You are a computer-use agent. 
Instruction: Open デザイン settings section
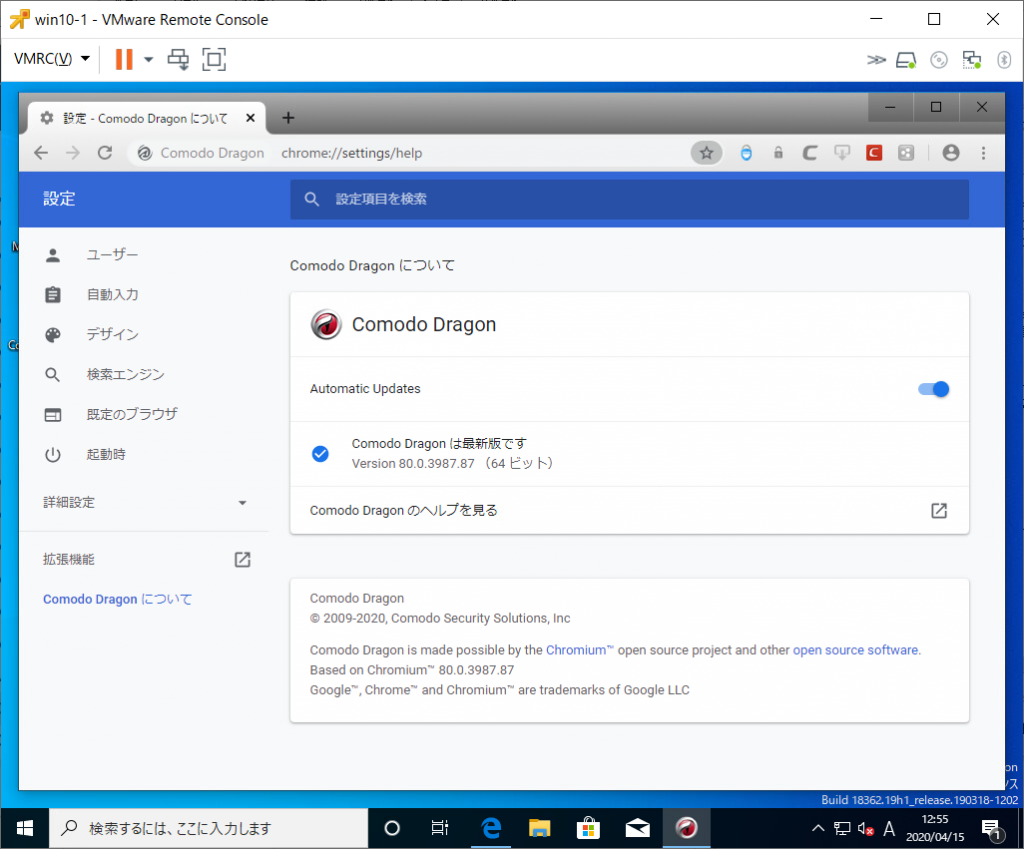pyautogui.click(x=112, y=334)
